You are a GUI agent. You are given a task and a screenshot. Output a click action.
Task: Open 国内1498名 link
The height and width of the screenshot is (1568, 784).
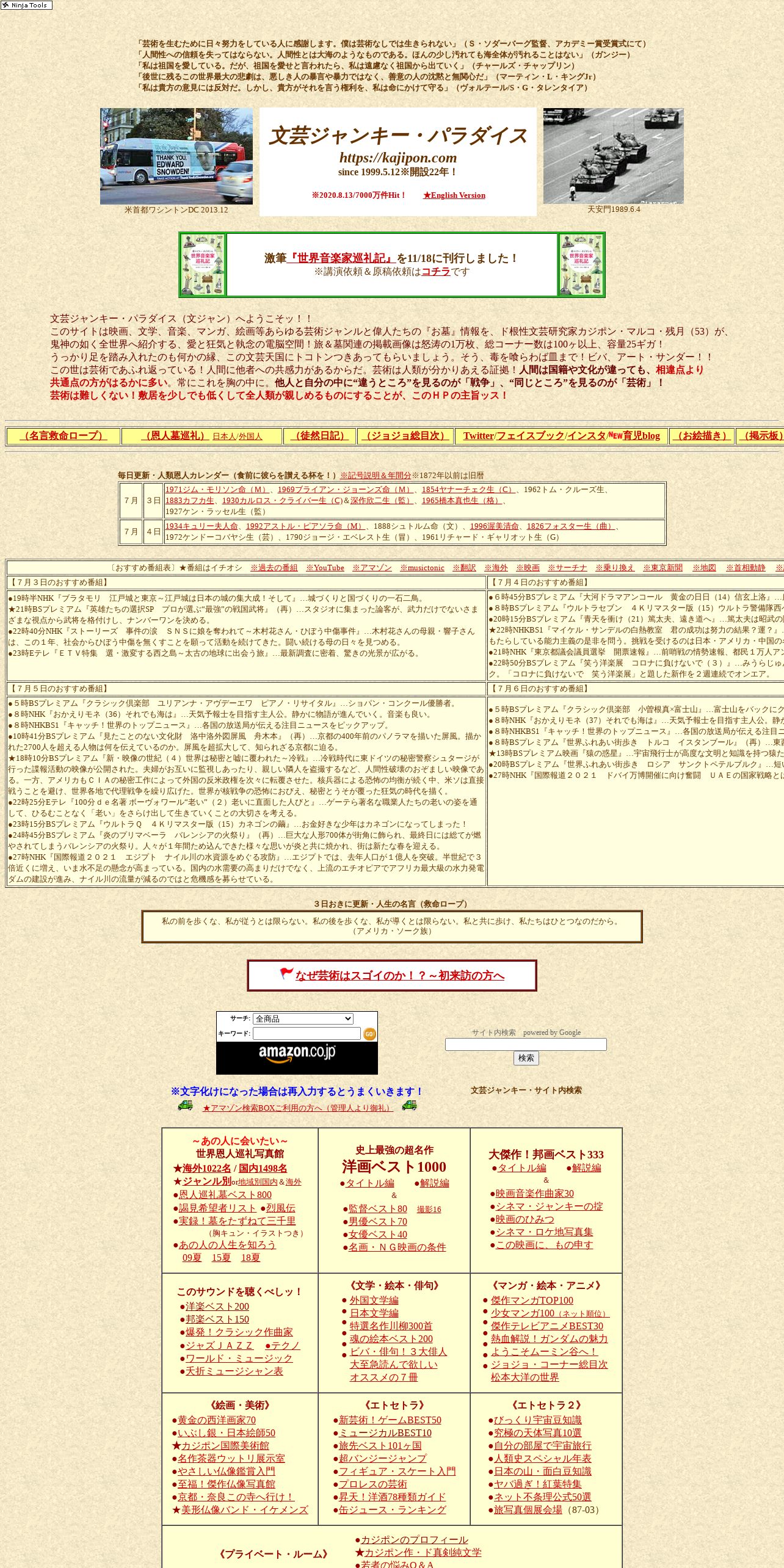[x=263, y=1168]
